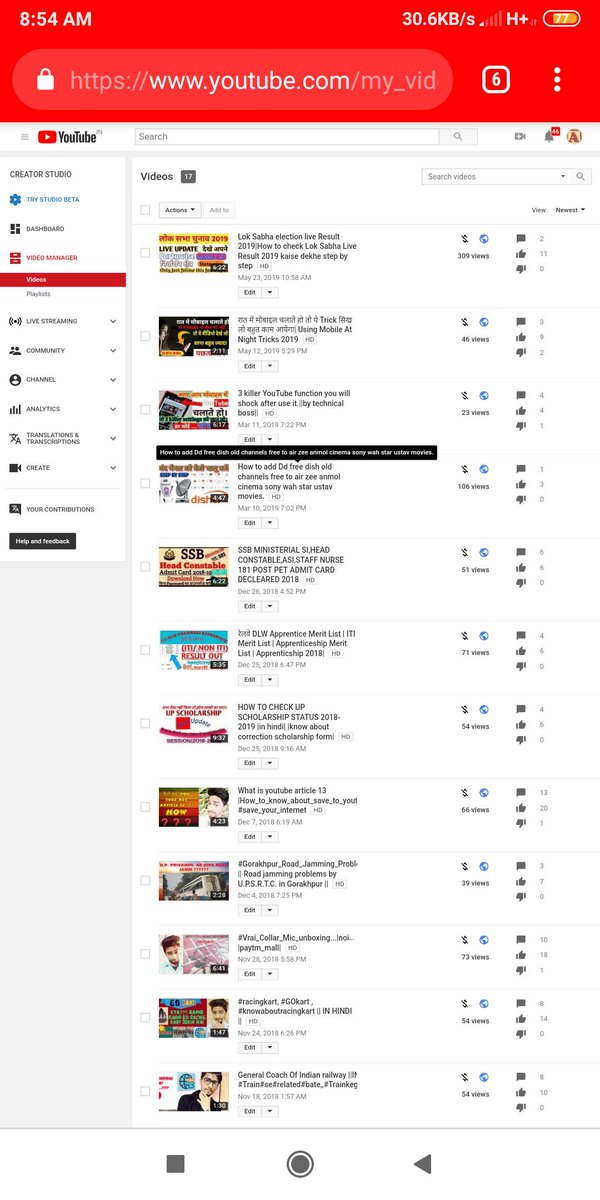
Task: Click the Add to button
Action: point(219,210)
